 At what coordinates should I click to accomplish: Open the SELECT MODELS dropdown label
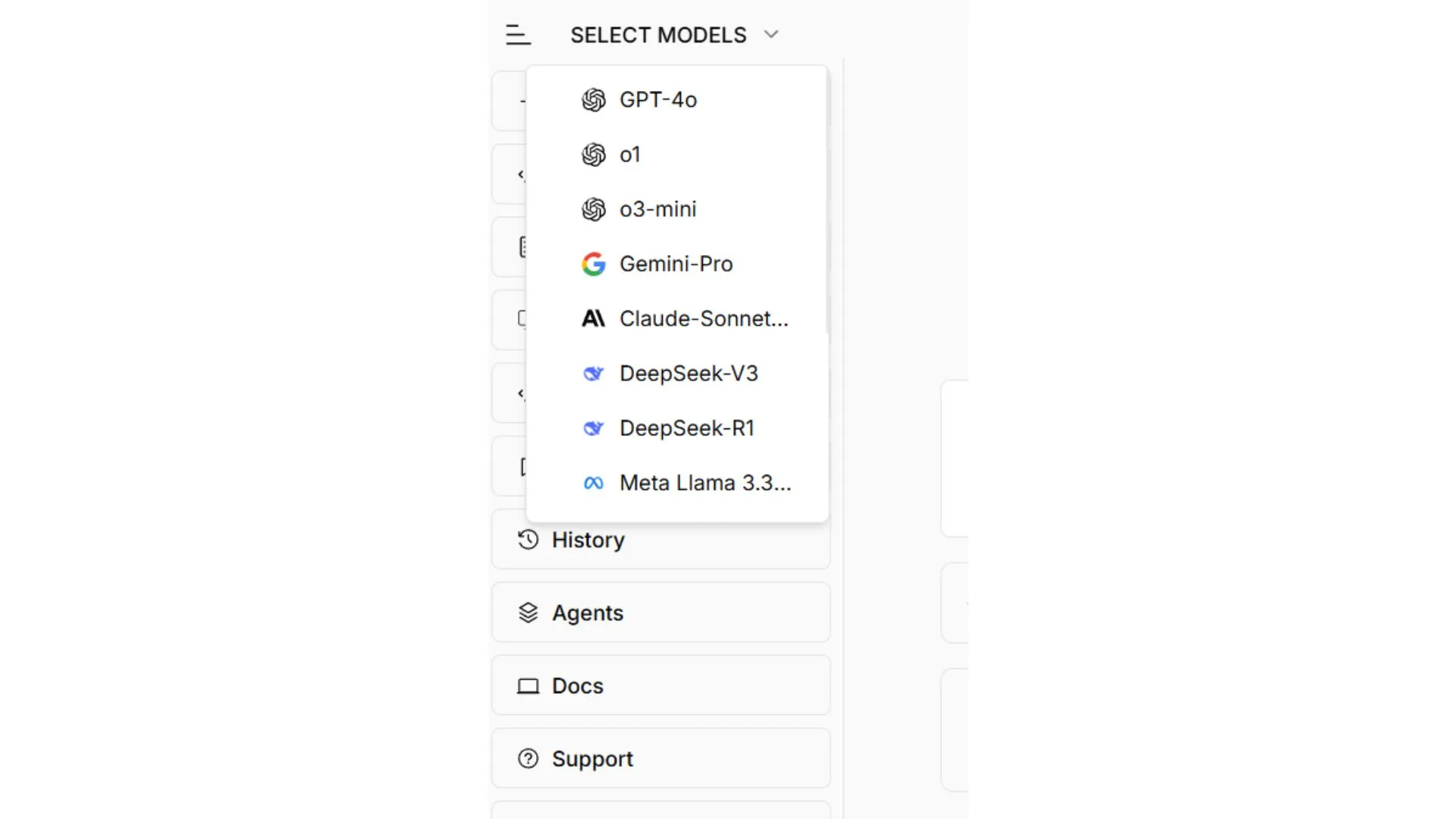[x=658, y=35]
